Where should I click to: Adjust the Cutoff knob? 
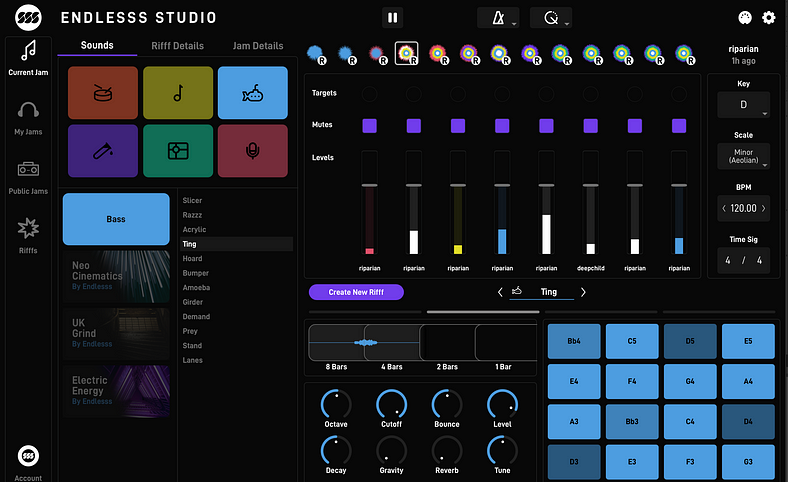click(x=391, y=404)
